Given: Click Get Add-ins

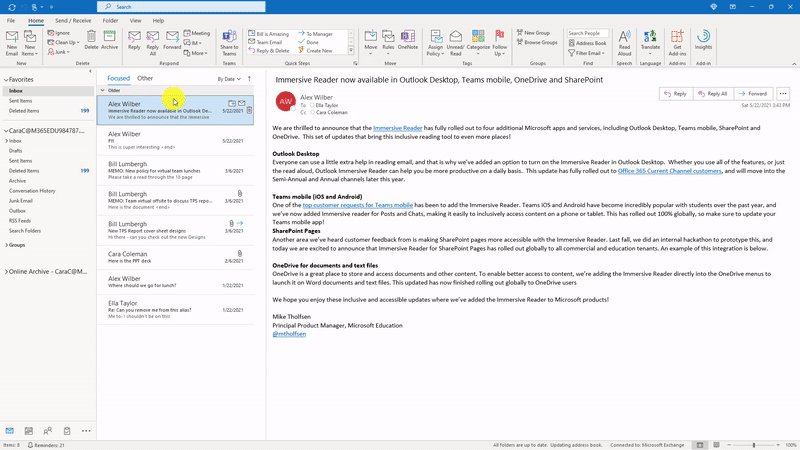Looking at the screenshot, I should [x=677, y=43].
